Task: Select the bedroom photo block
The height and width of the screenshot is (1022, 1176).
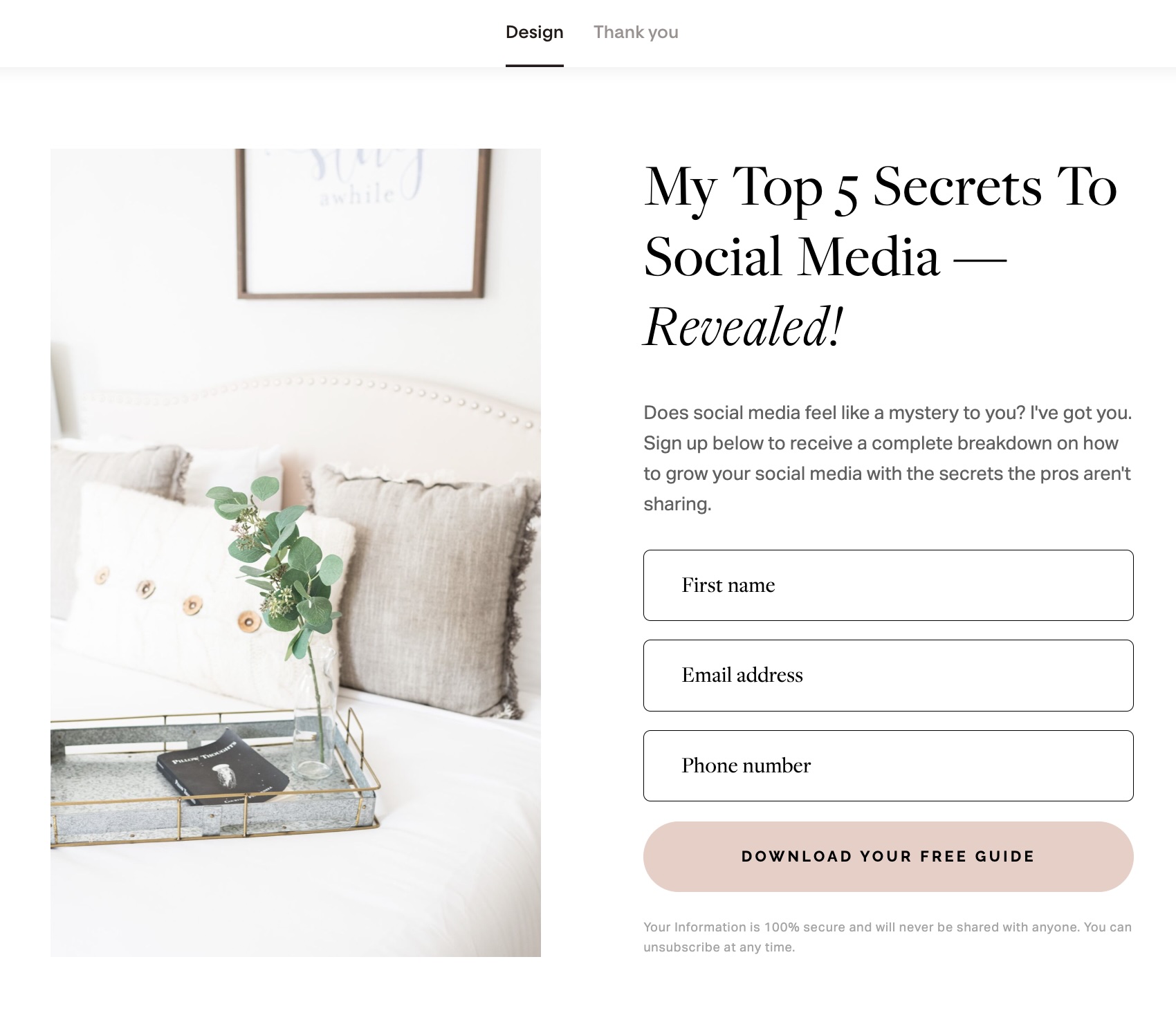Action: tap(295, 552)
